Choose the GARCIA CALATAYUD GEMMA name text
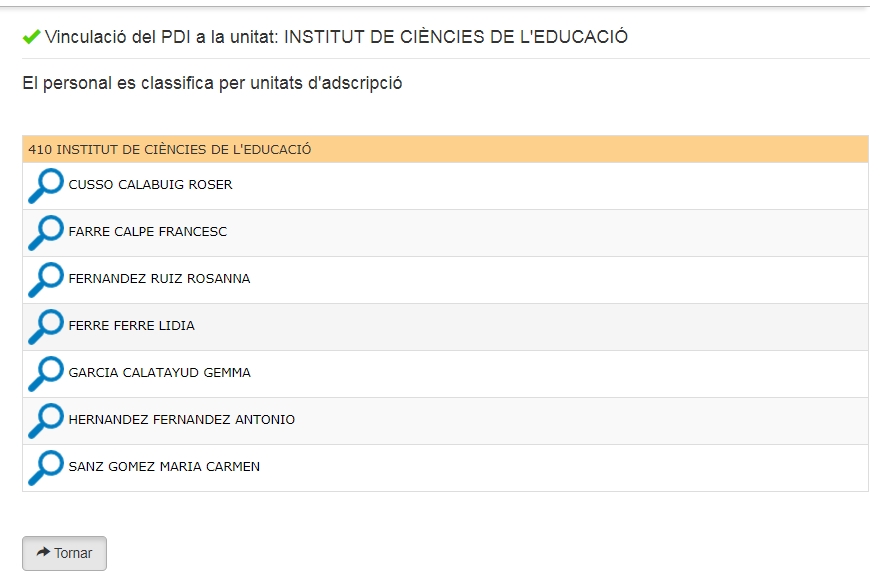 [159, 373]
